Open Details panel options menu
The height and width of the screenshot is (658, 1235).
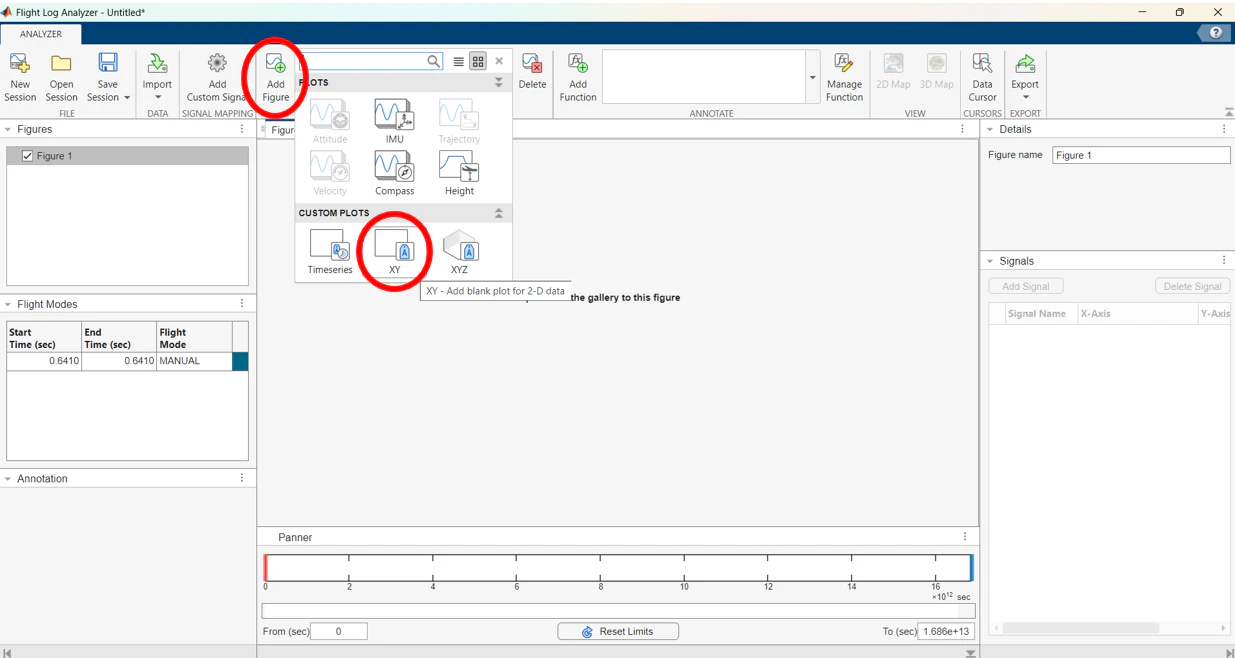pyautogui.click(x=1224, y=129)
